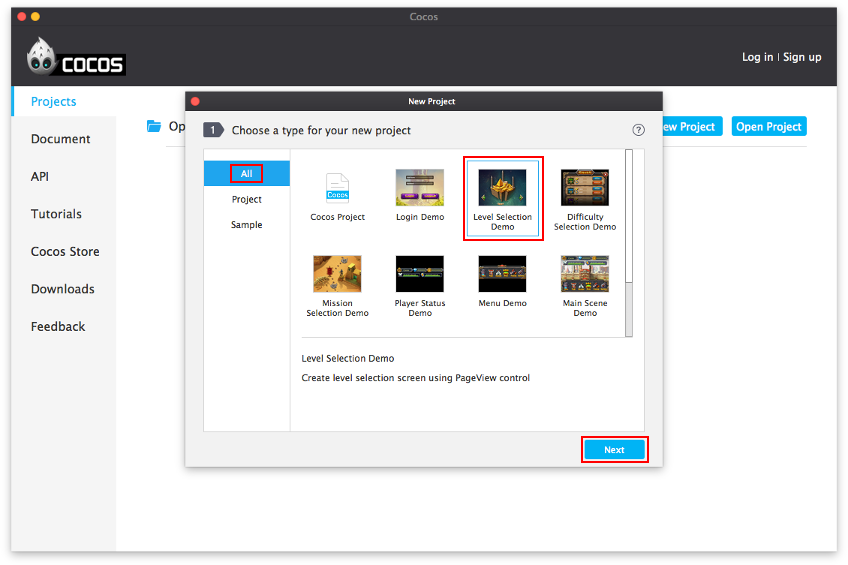This screenshot has height=565, width=848.
Task: Close the New Project dialog
Action: 195,101
